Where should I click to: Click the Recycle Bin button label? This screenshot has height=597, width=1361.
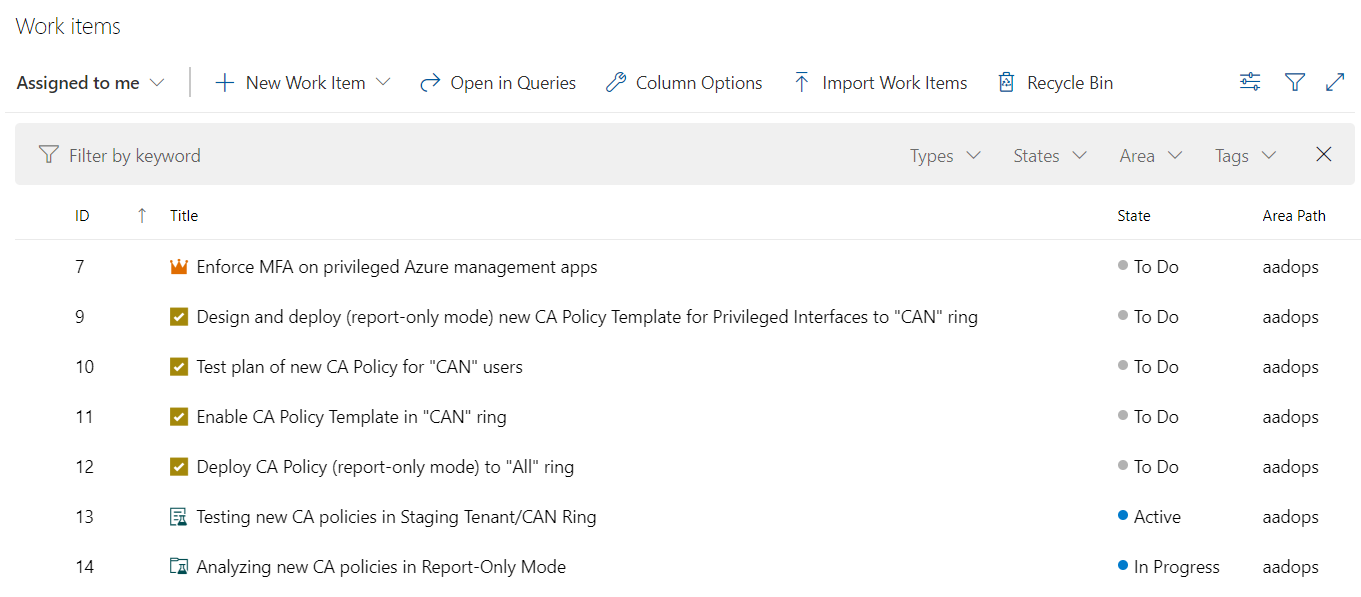pyautogui.click(x=1070, y=83)
